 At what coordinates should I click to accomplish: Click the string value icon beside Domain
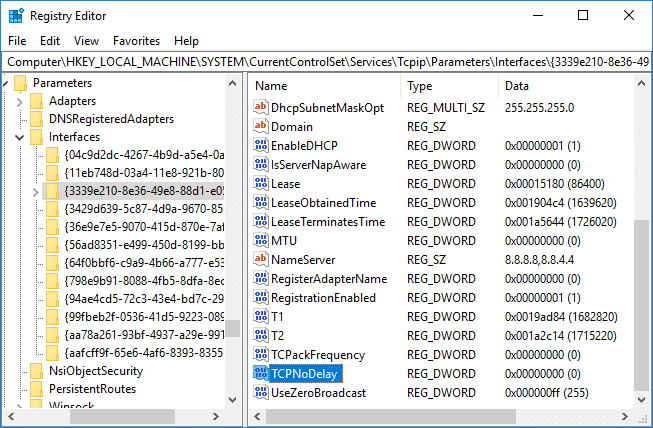260,127
